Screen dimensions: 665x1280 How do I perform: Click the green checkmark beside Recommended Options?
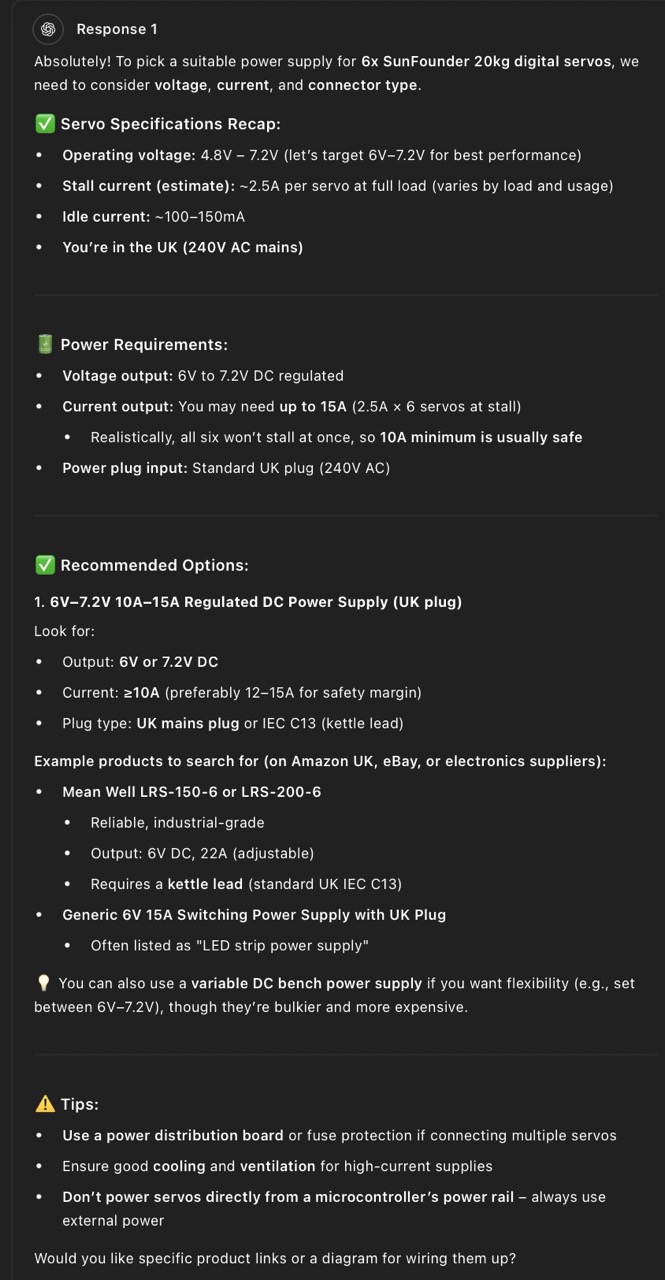(x=44, y=565)
